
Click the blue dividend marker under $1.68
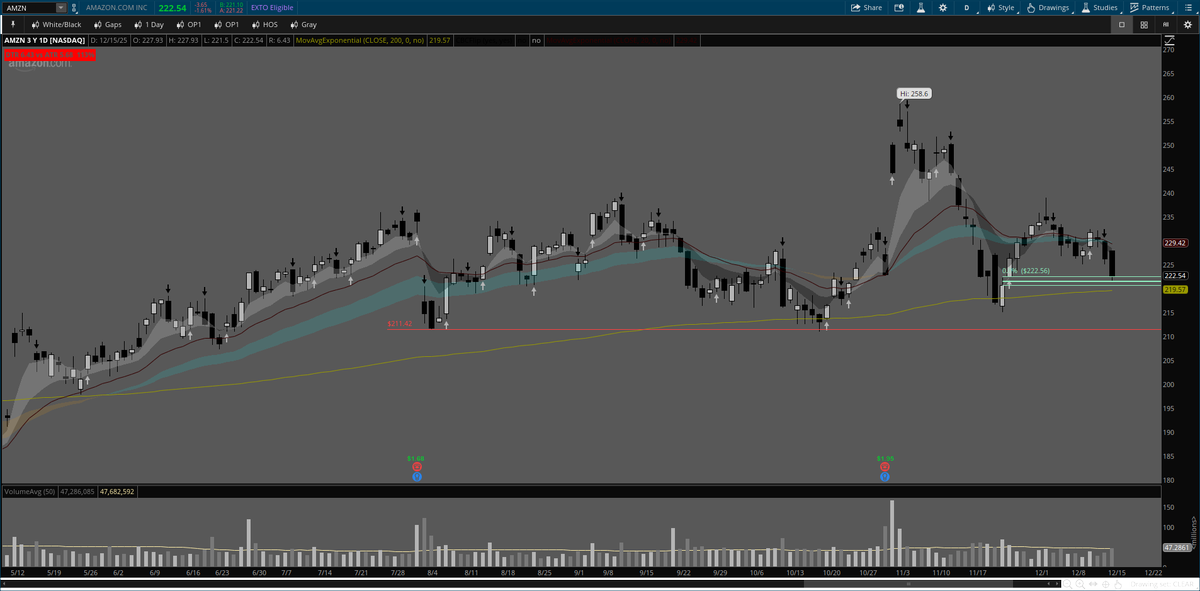[416, 476]
